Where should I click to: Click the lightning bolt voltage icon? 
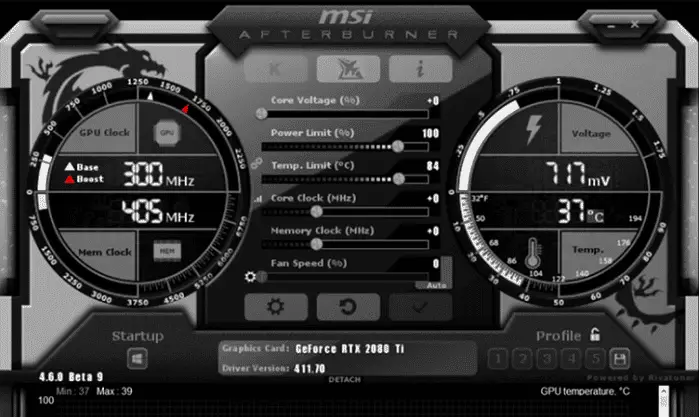533,130
